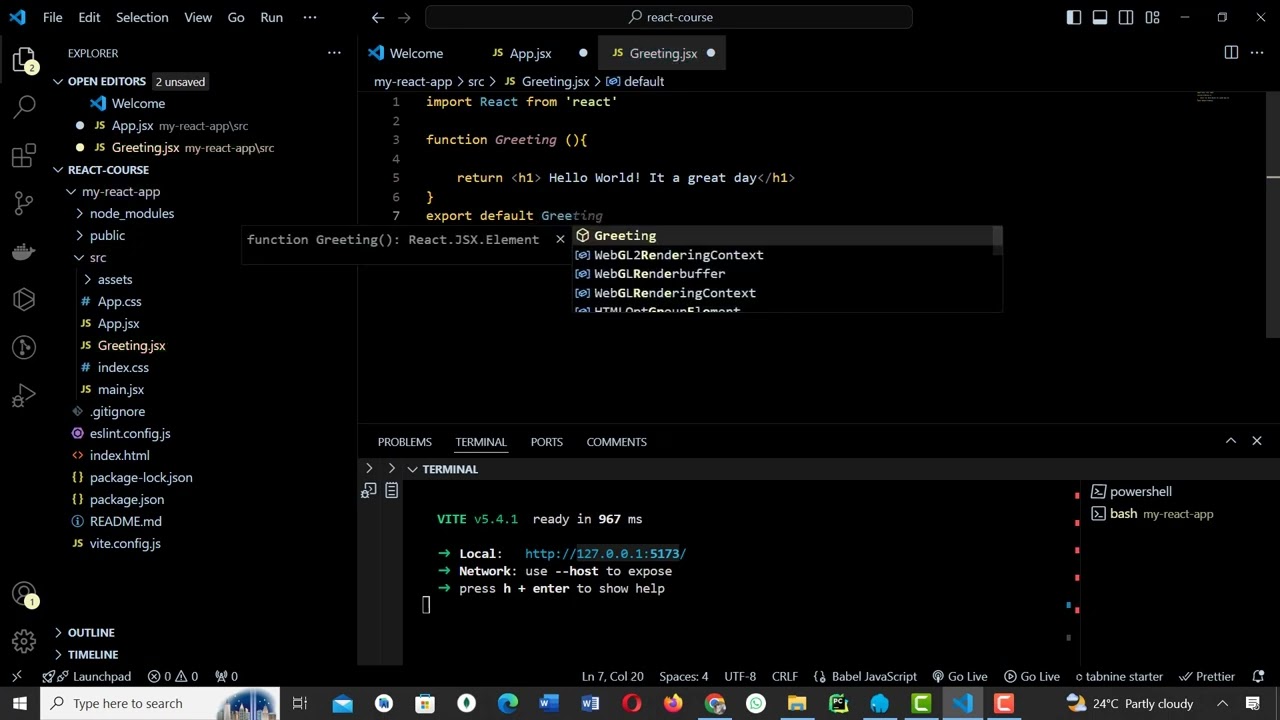Start Go Live server left button
Viewport: 1280px width, 720px height.
(x=960, y=676)
